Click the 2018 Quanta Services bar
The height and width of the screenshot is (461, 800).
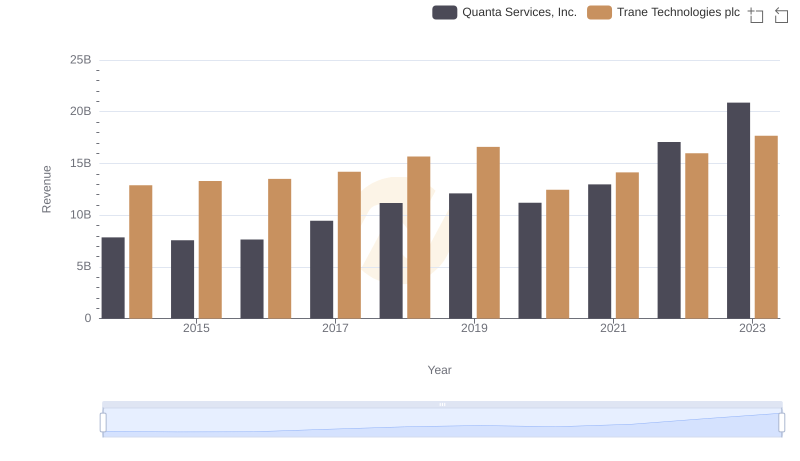[391, 261]
